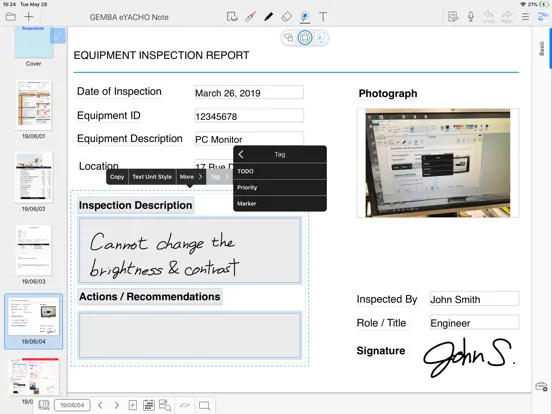Open the 19/06/04 date field

[72, 405]
